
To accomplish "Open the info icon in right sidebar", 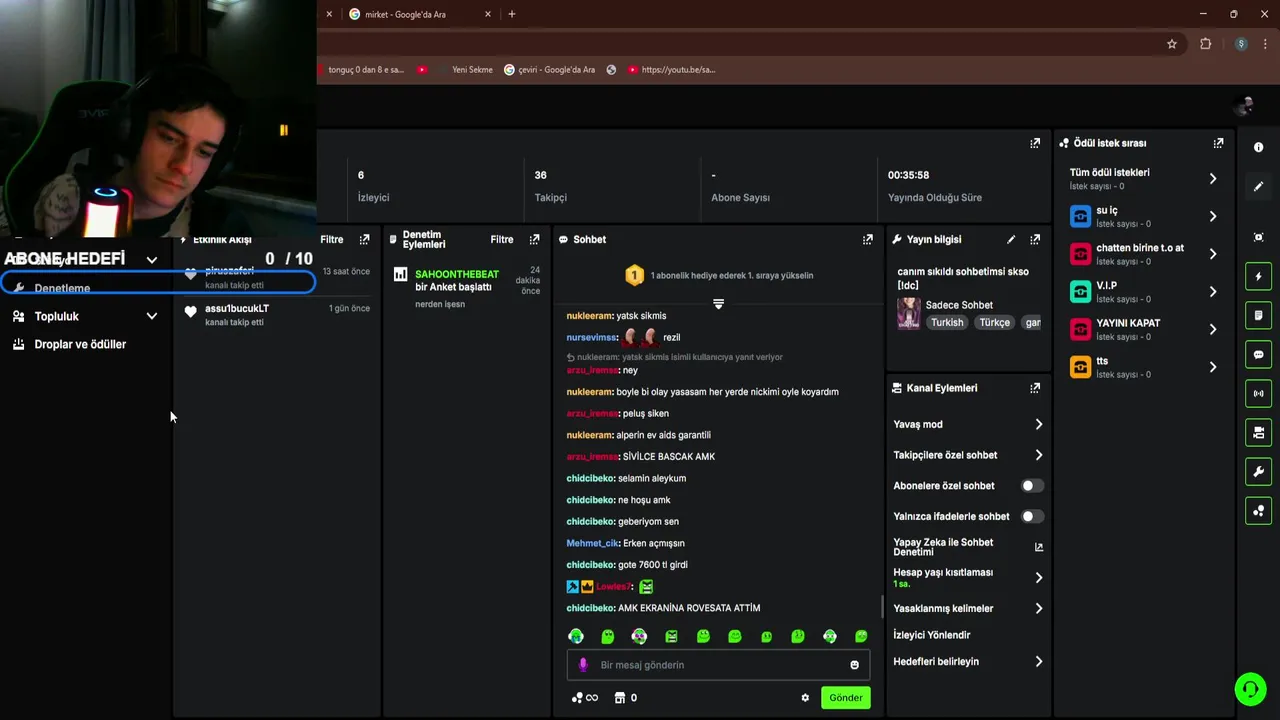I will tap(1258, 147).
